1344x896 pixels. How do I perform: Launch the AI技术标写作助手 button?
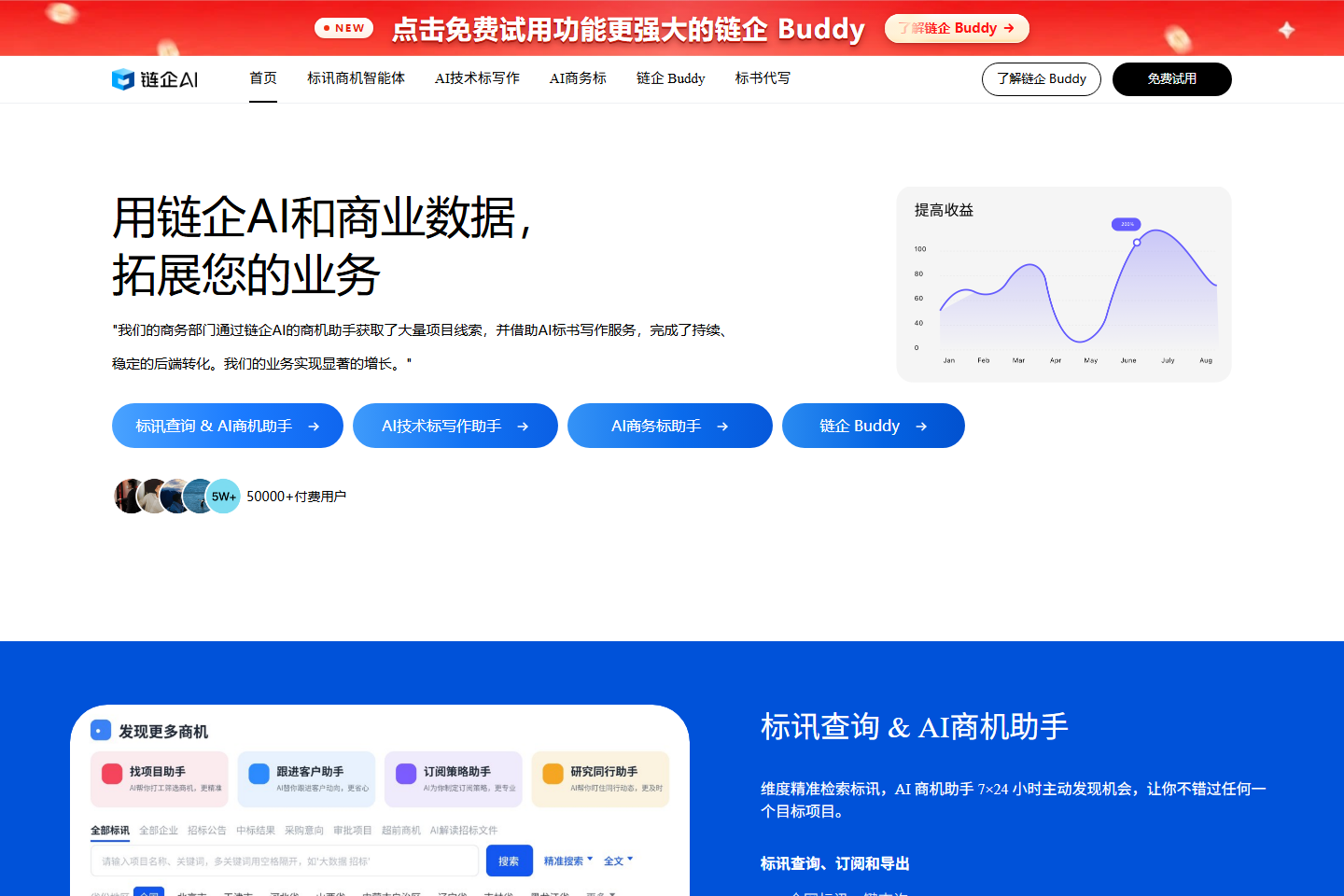point(455,426)
